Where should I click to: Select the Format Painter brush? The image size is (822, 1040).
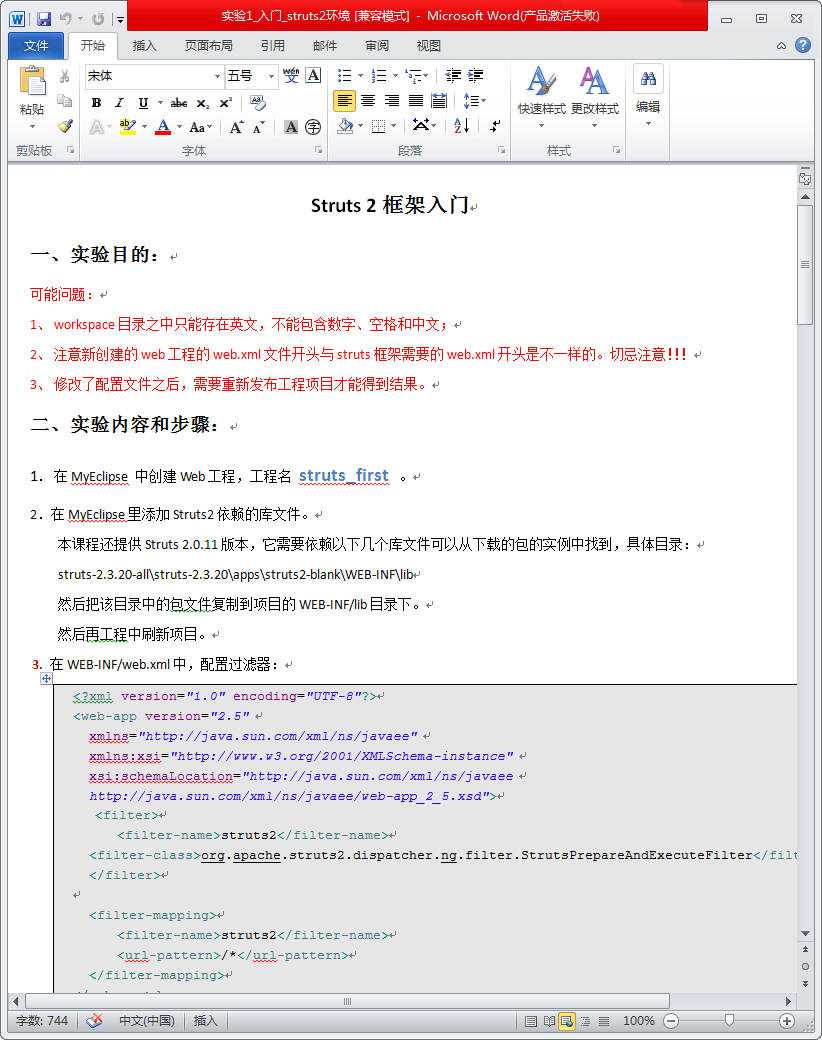[x=64, y=125]
